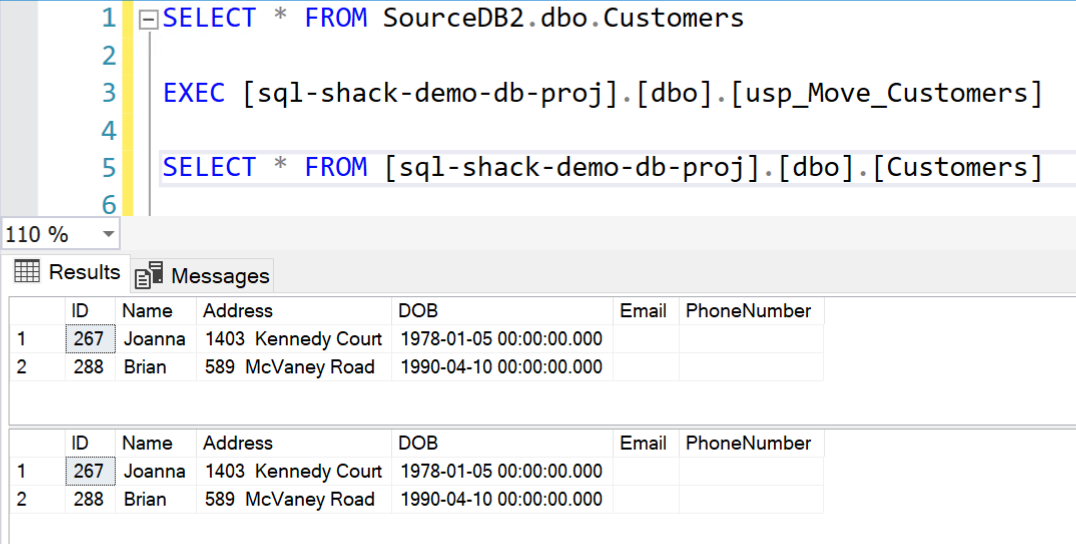Screen dimensions: 1076x544
Task: Click the Results grid icon
Action: 27,271
